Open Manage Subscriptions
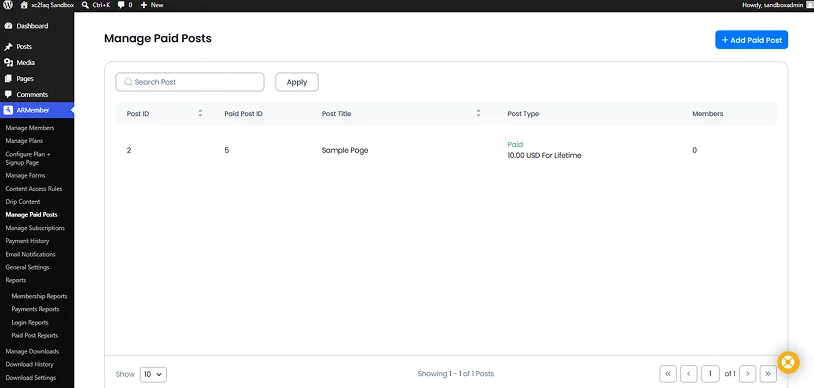The height and width of the screenshot is (388, 814). [x=35, y=228]
